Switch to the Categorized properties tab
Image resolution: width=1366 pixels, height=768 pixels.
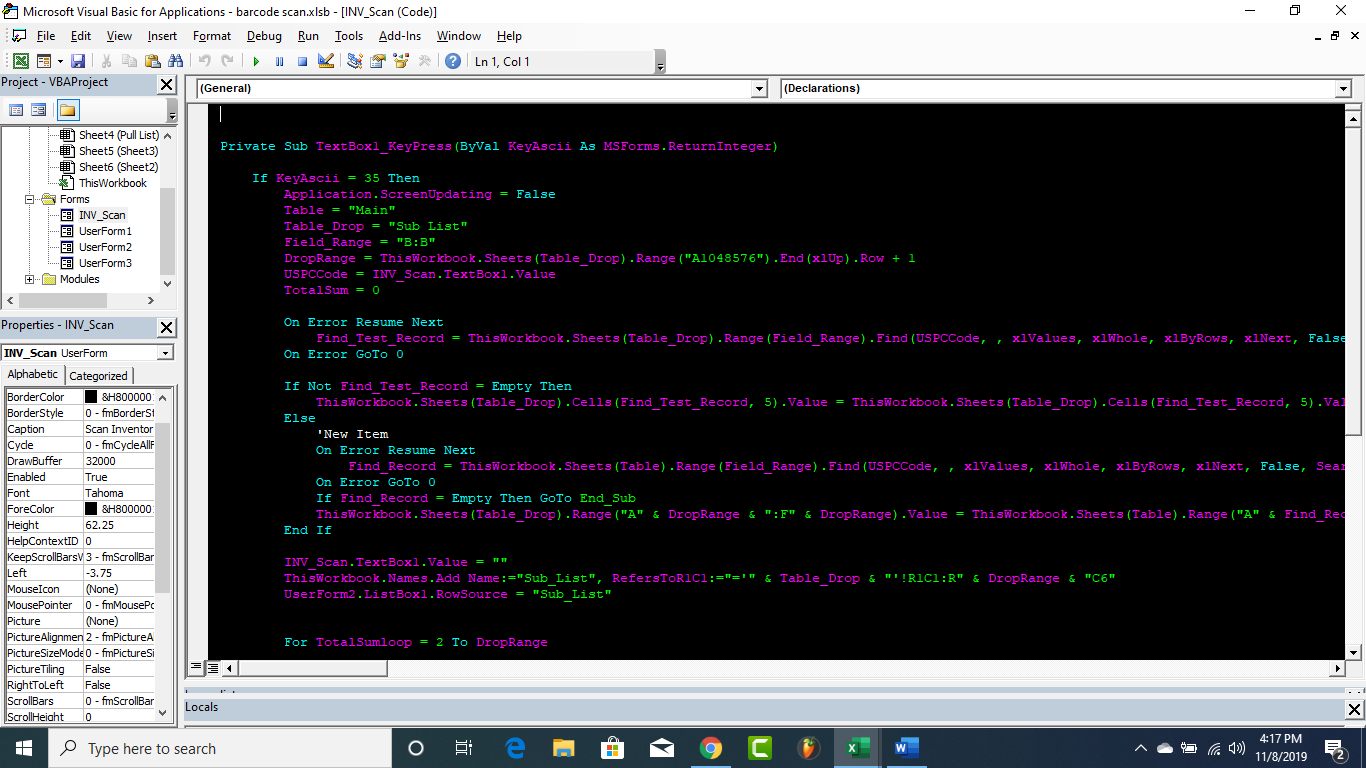click(x=98, y=375)
